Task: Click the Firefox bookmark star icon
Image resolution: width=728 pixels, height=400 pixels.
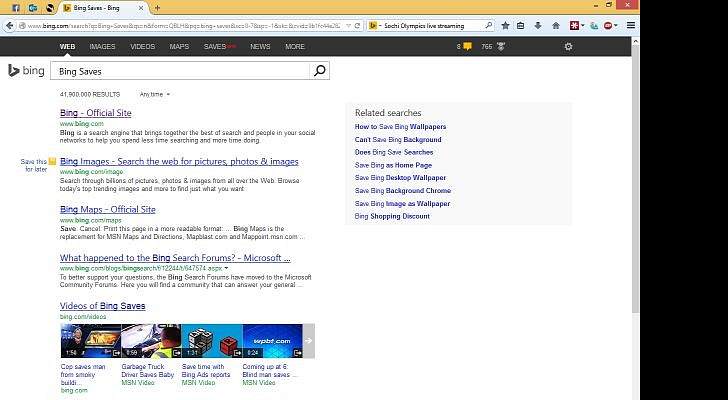Action: pyautogui.click(x=505, y=25)
